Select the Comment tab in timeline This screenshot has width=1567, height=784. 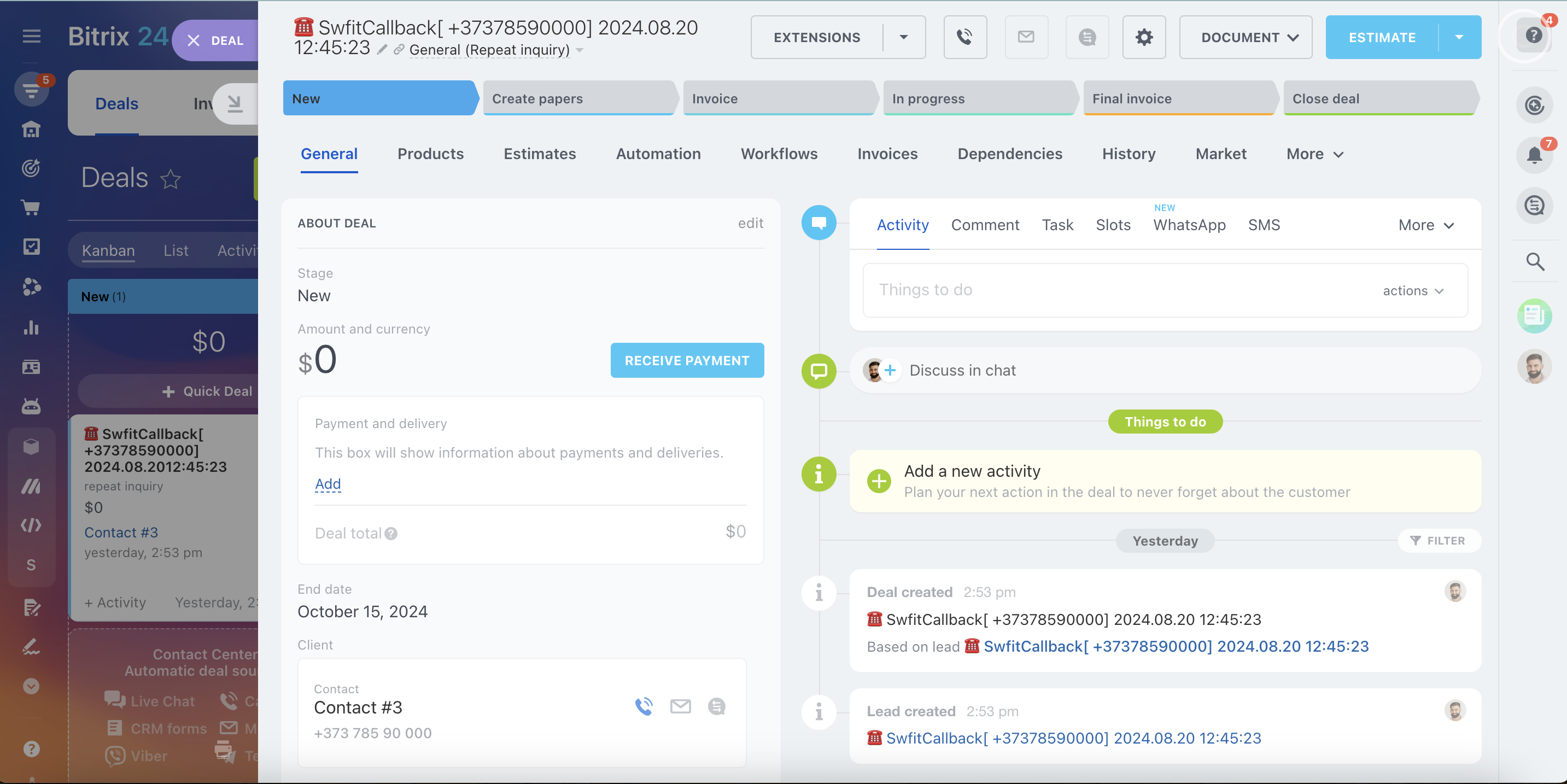point(985,225)
